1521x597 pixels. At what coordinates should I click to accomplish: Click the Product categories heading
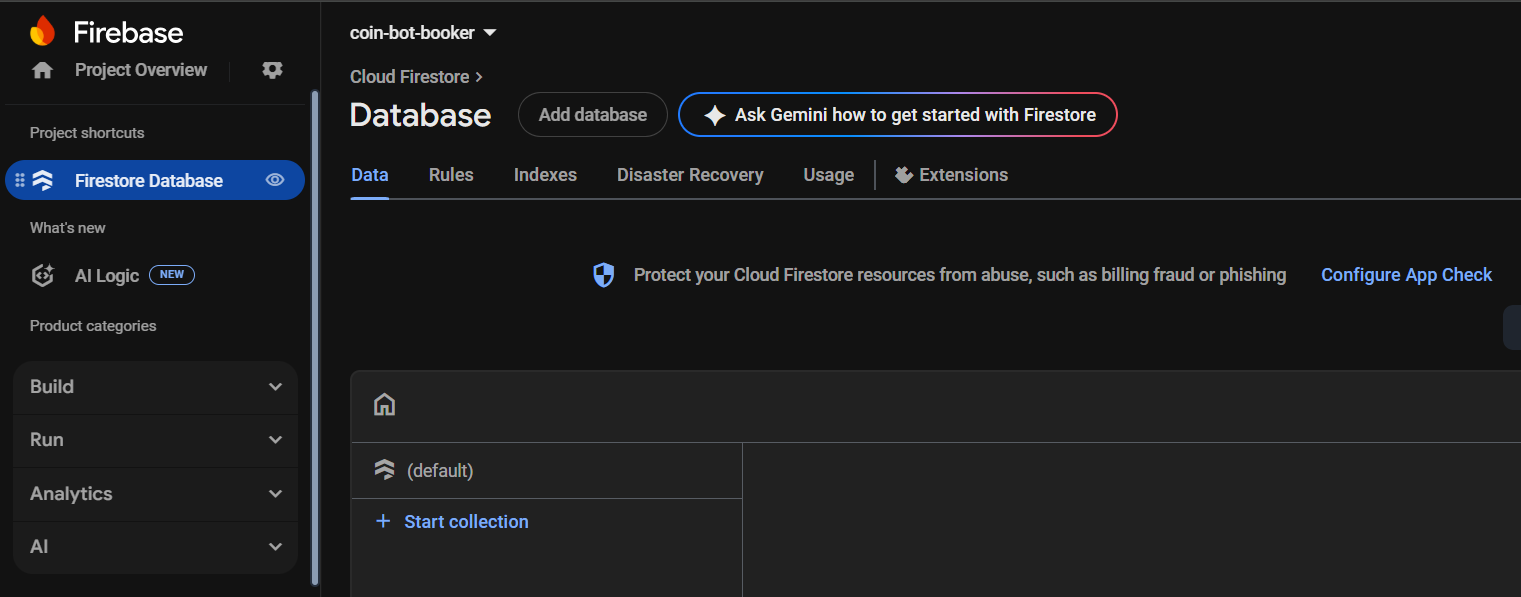coord(93,326)
